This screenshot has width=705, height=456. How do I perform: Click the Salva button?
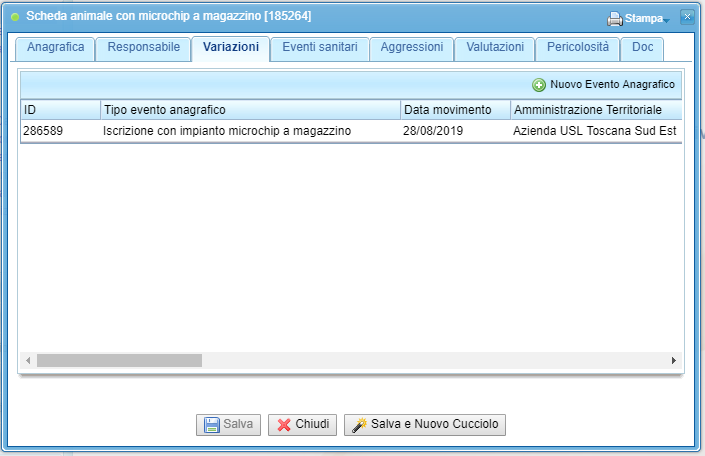point(228,425)
